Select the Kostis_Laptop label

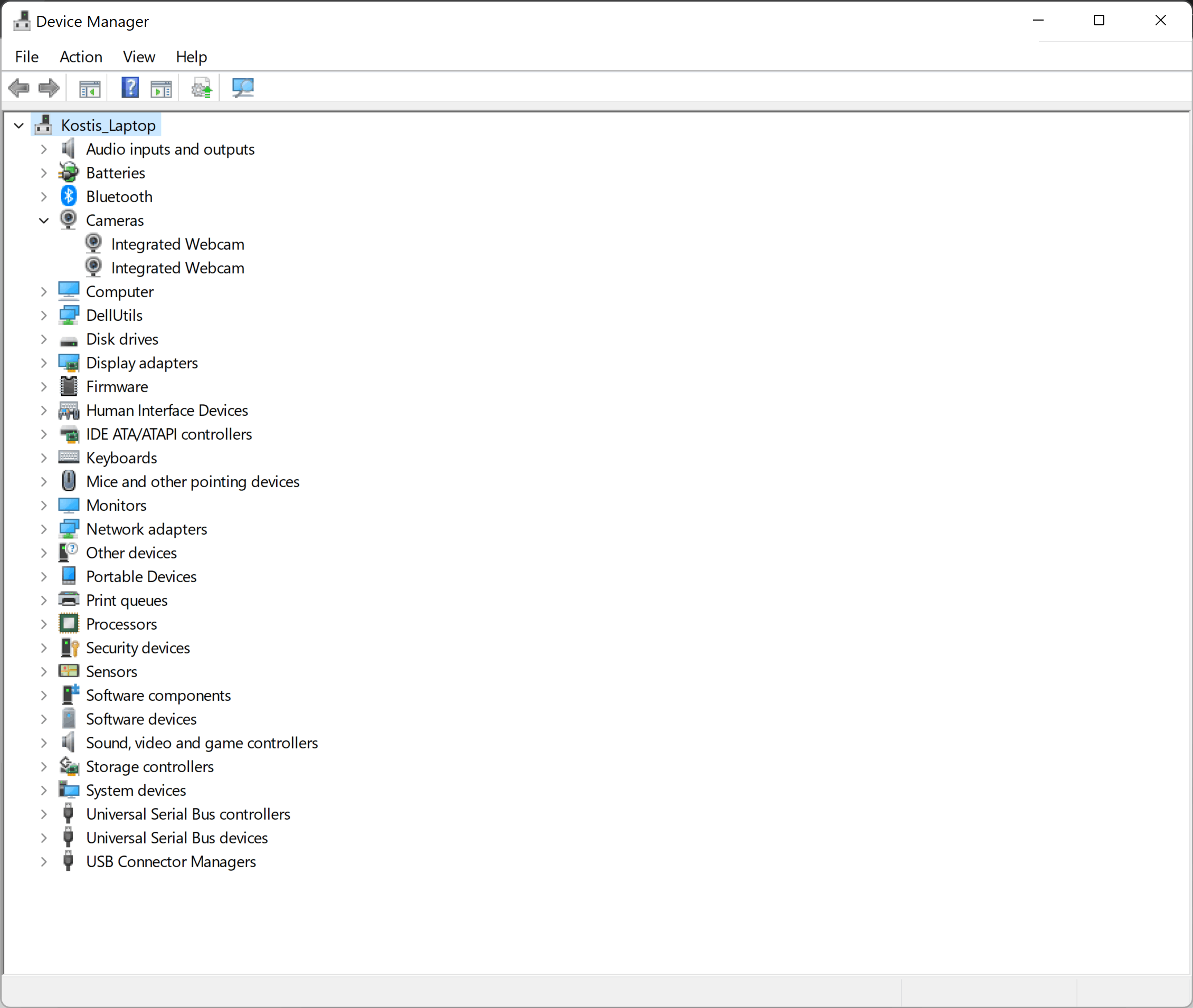tap(108, 125)
